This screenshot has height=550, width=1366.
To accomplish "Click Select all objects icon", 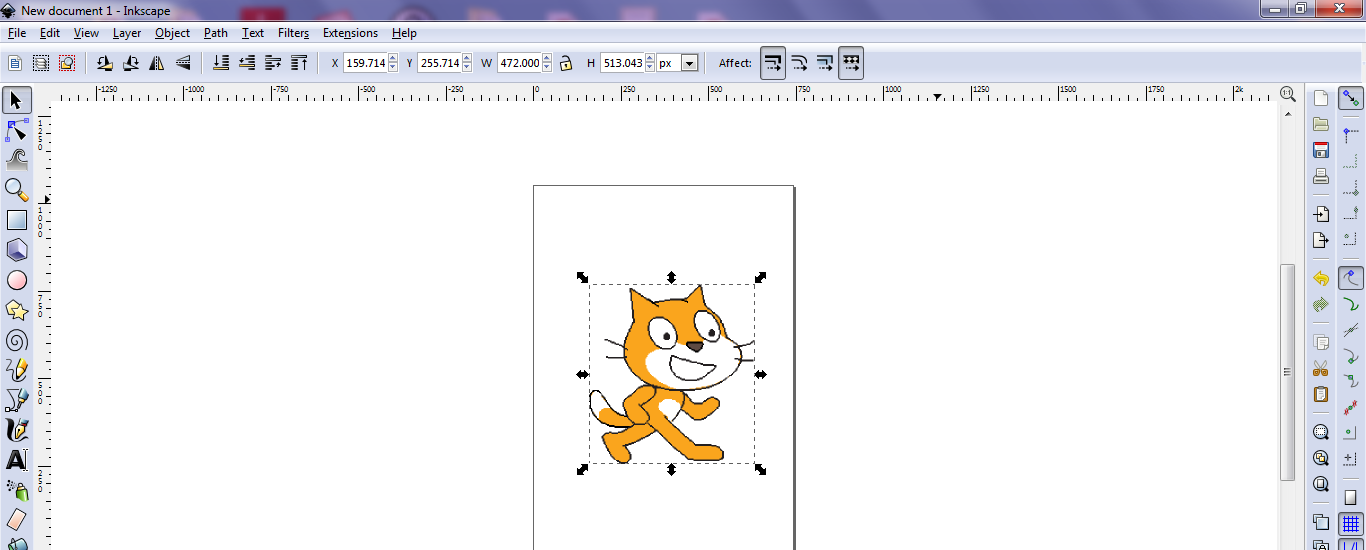I will click(x=15, y=63).
